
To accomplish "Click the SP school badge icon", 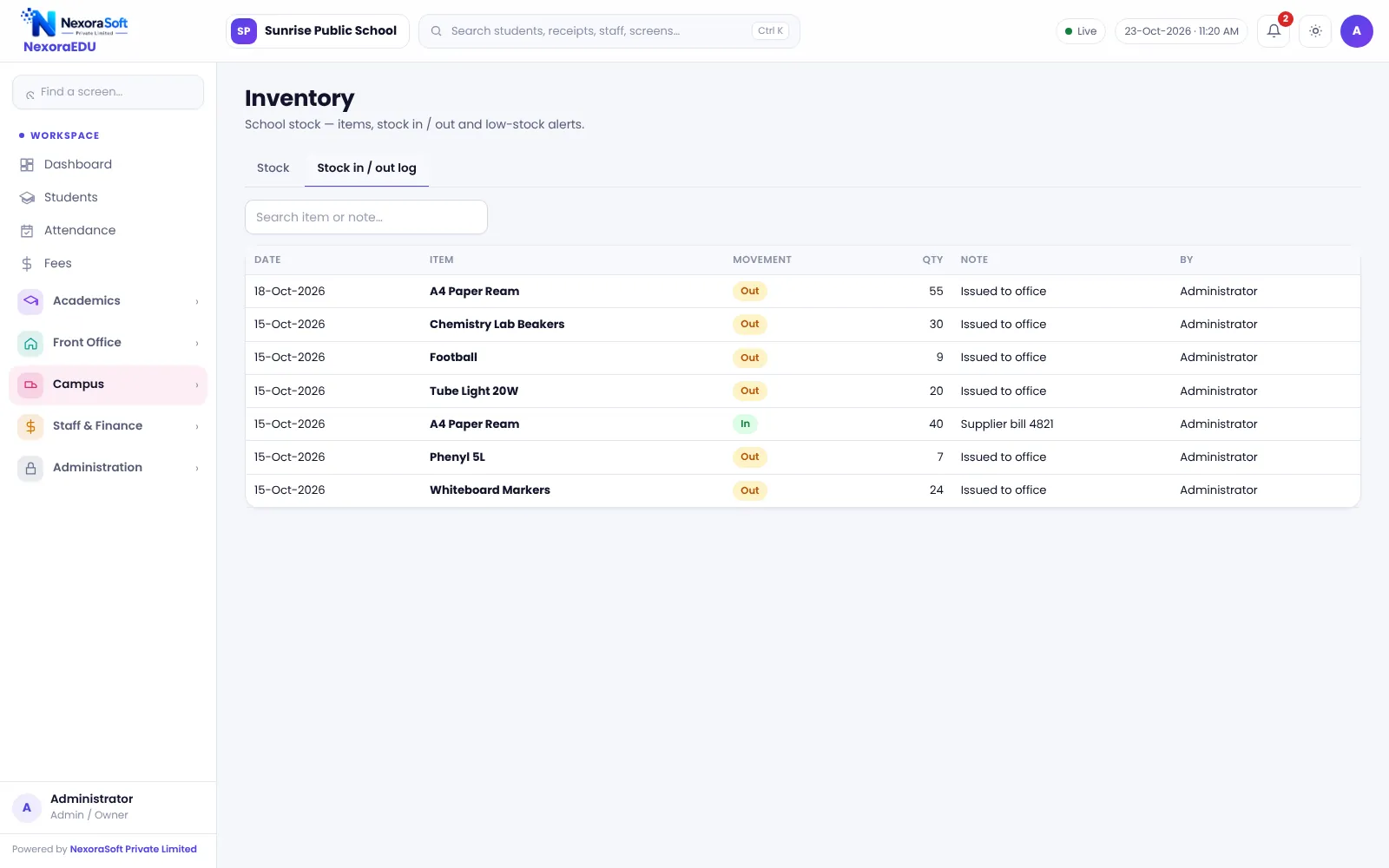I will pyautogui.click(x=244, y=31).
